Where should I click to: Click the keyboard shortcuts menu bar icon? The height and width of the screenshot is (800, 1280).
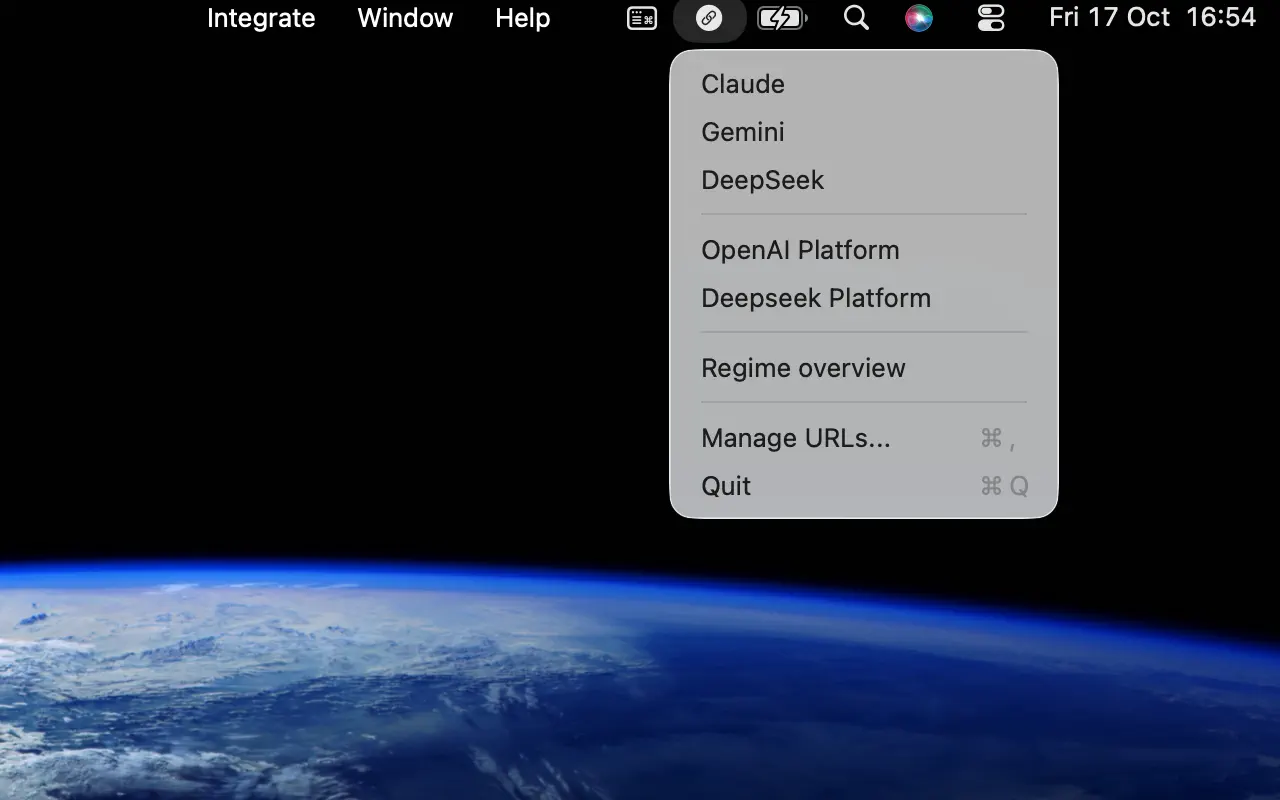[x=641, y=17]
